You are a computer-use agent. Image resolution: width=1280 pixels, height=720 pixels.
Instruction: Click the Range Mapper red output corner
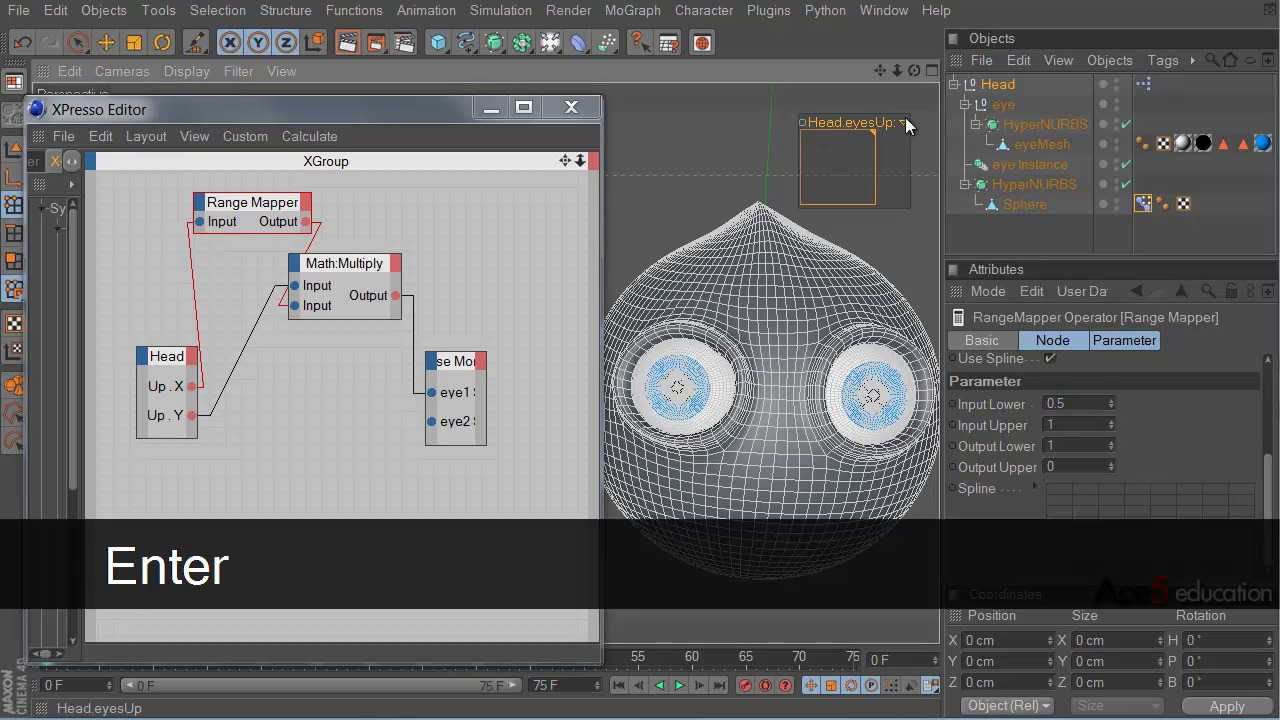click(305, 202)
